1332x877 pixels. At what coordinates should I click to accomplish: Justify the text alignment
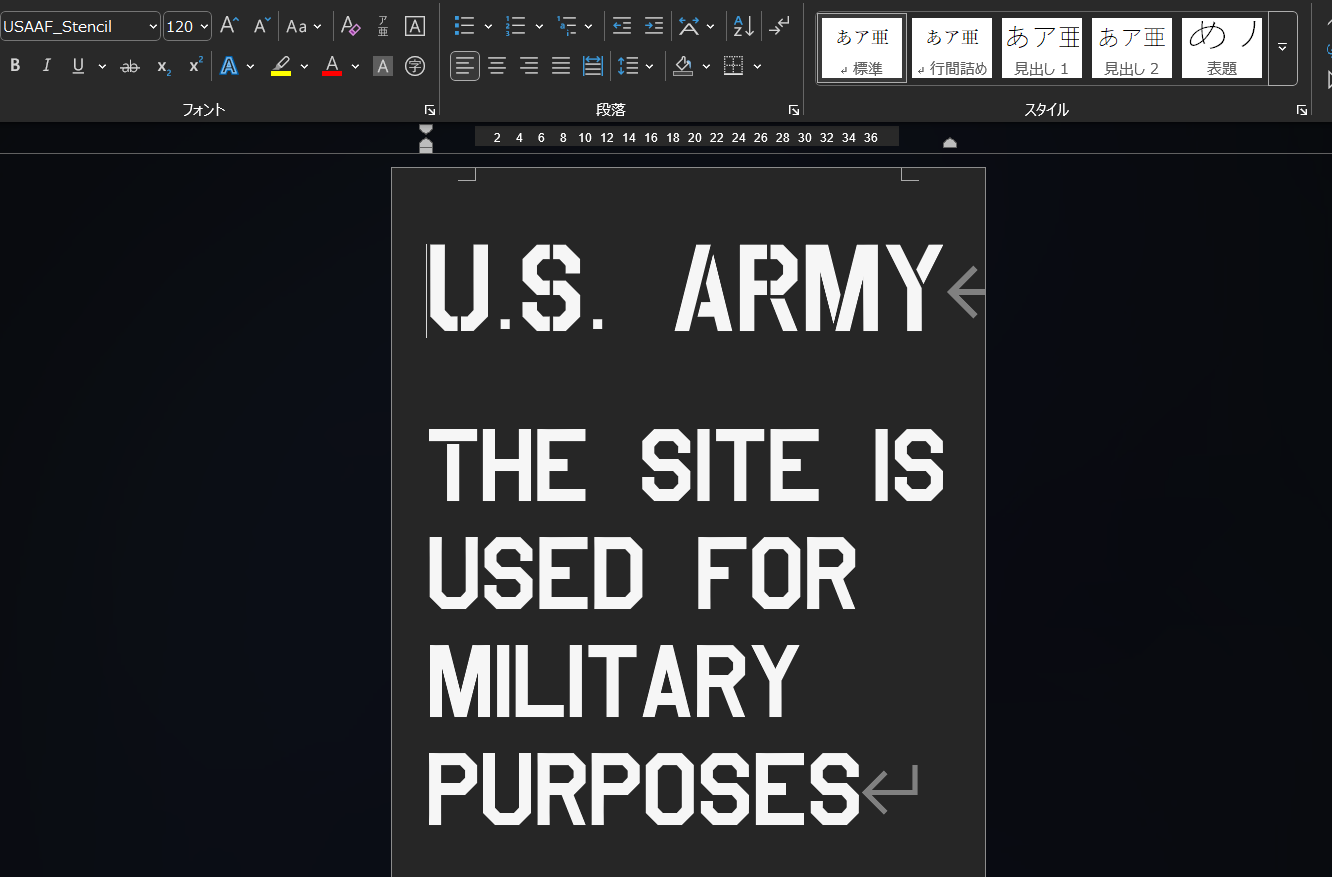(x=561, y=66)
